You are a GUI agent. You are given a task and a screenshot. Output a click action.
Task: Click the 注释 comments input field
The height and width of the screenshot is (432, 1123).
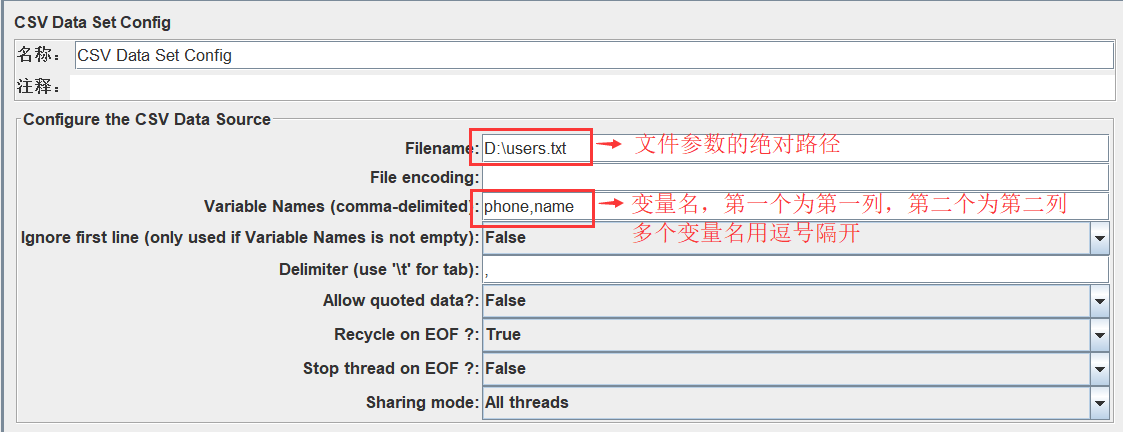point(592,87)
